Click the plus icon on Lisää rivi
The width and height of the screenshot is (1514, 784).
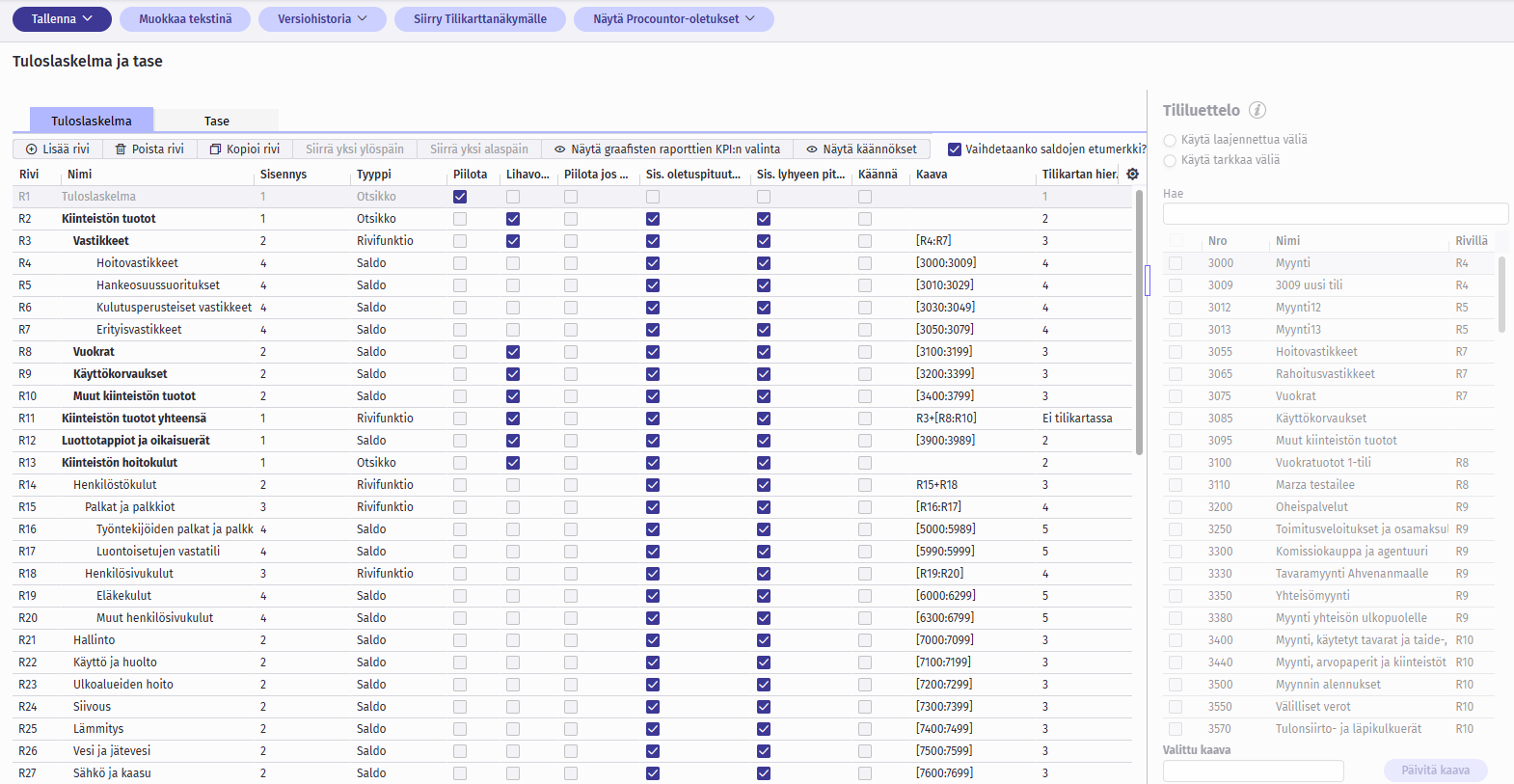click(32, 149)
